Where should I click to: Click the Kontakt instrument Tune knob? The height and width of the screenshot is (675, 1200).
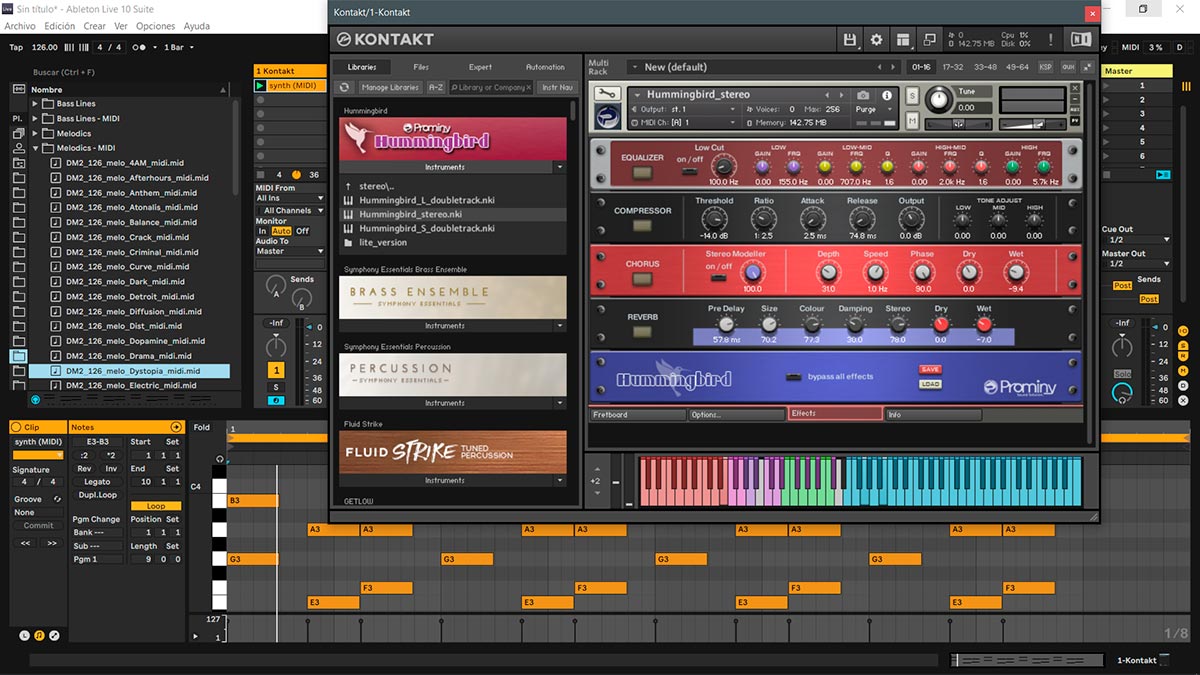tap(939, 99)
